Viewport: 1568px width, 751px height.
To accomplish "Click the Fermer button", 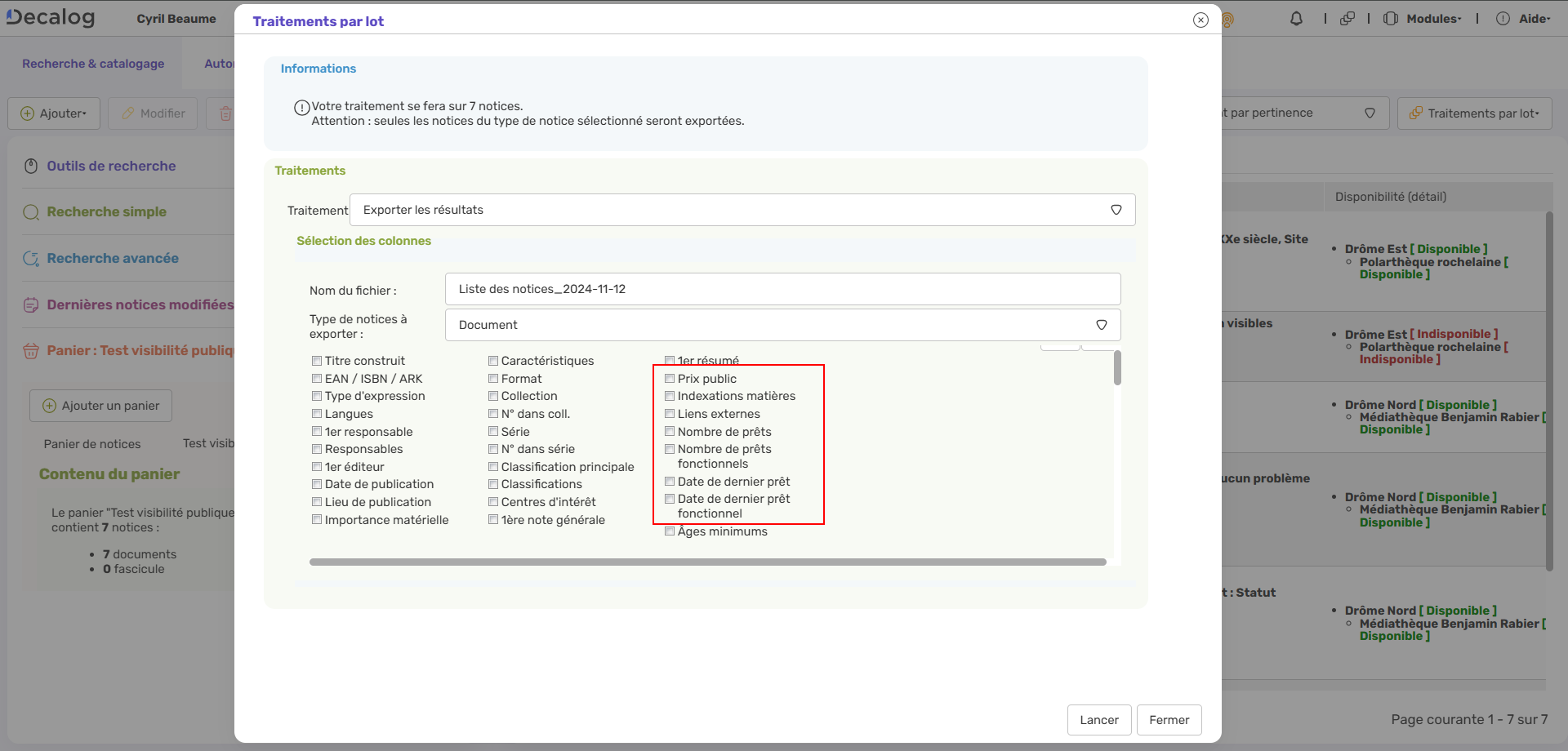I will pos(1169,720).
